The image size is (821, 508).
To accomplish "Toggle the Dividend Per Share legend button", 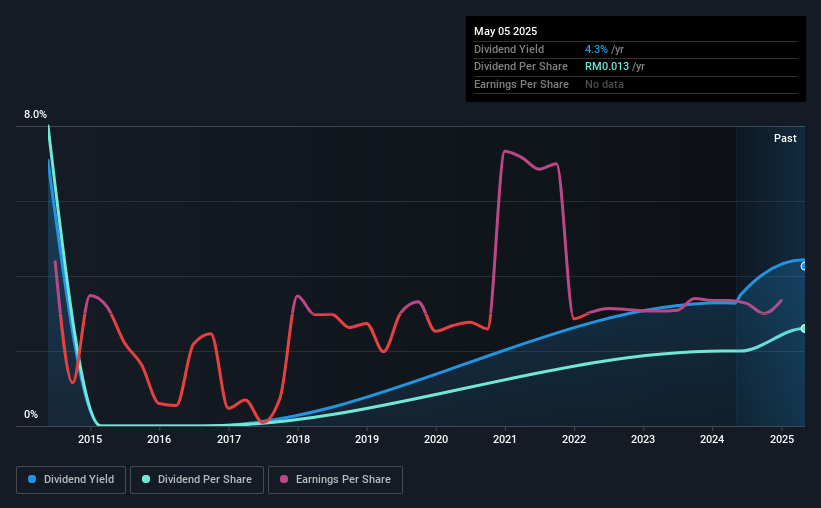I will (x=197, y=480).
